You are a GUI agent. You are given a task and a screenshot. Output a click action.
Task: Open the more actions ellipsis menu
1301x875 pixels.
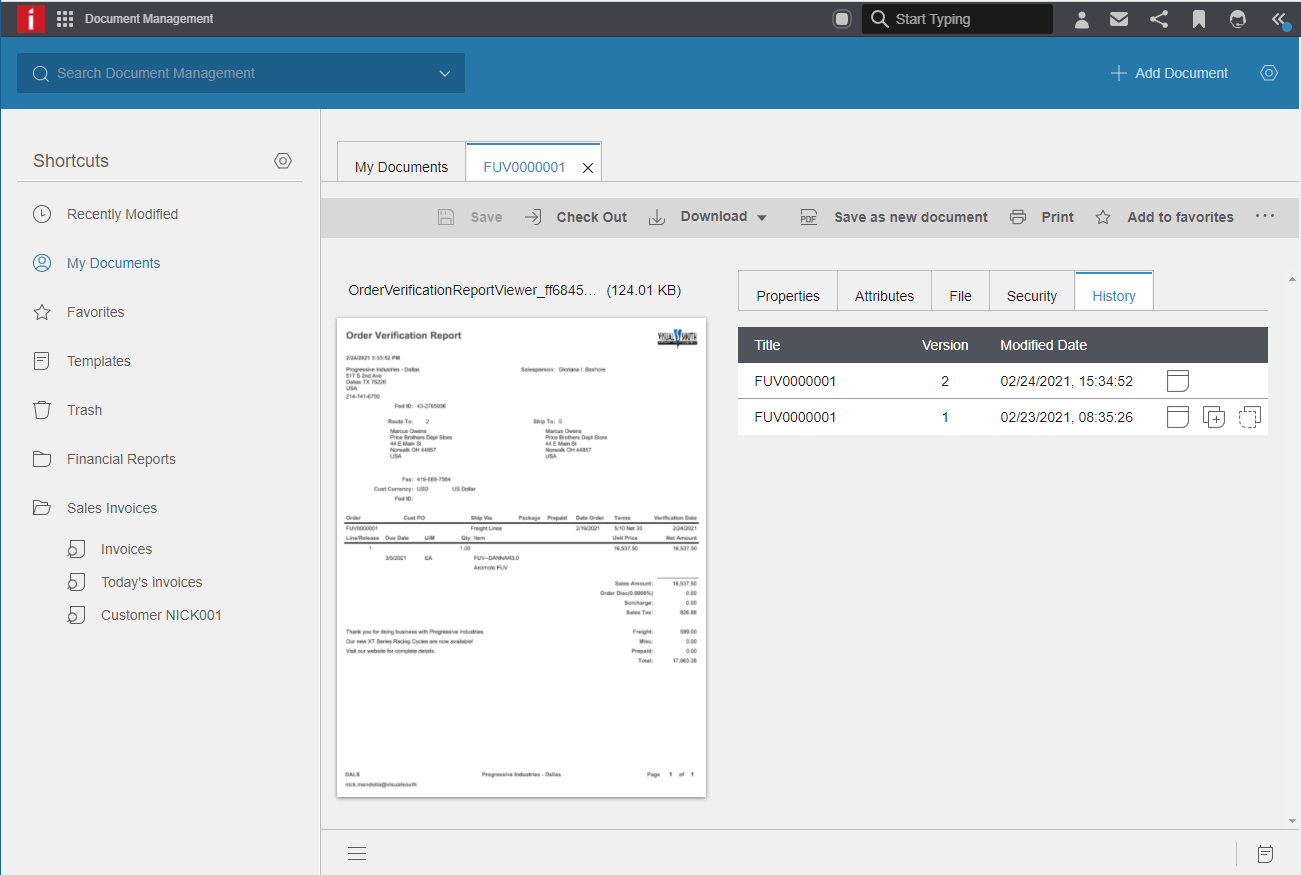[1265, 216]
